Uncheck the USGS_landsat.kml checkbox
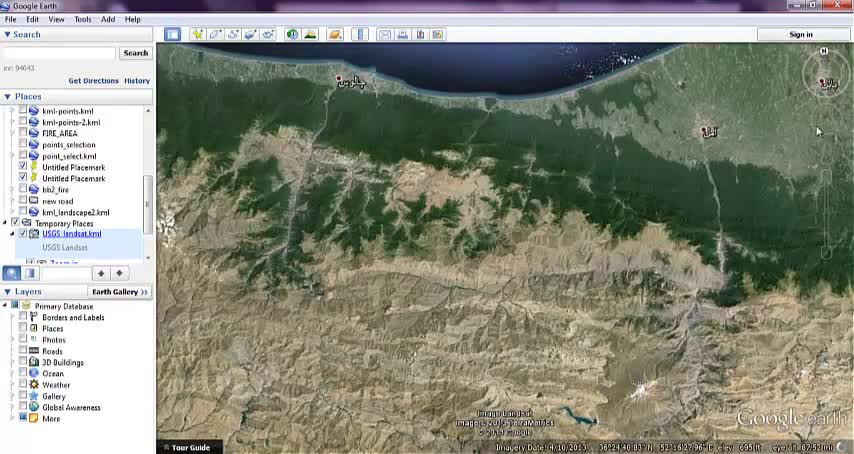854x454 pixels. (x=22, y=233)
